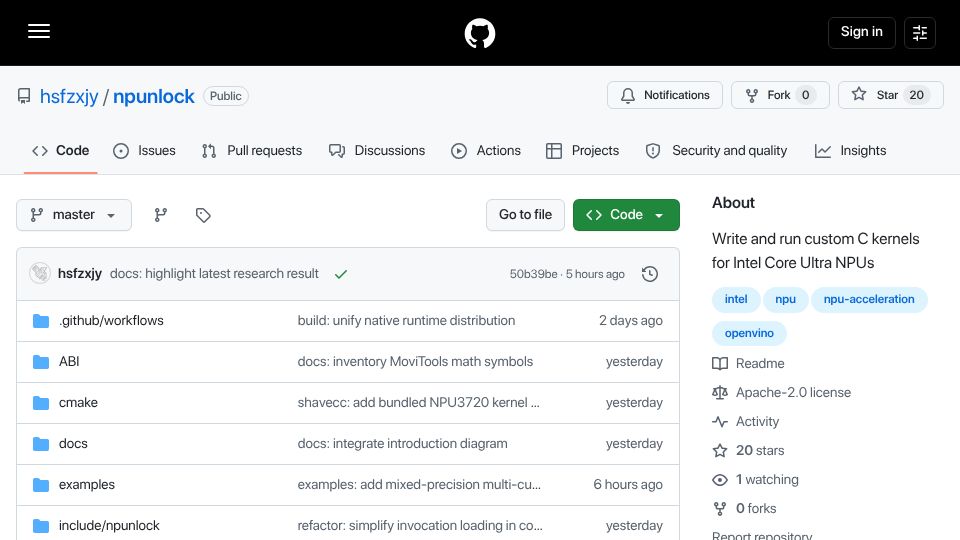Open the Pull requests tab

[252, 151]
